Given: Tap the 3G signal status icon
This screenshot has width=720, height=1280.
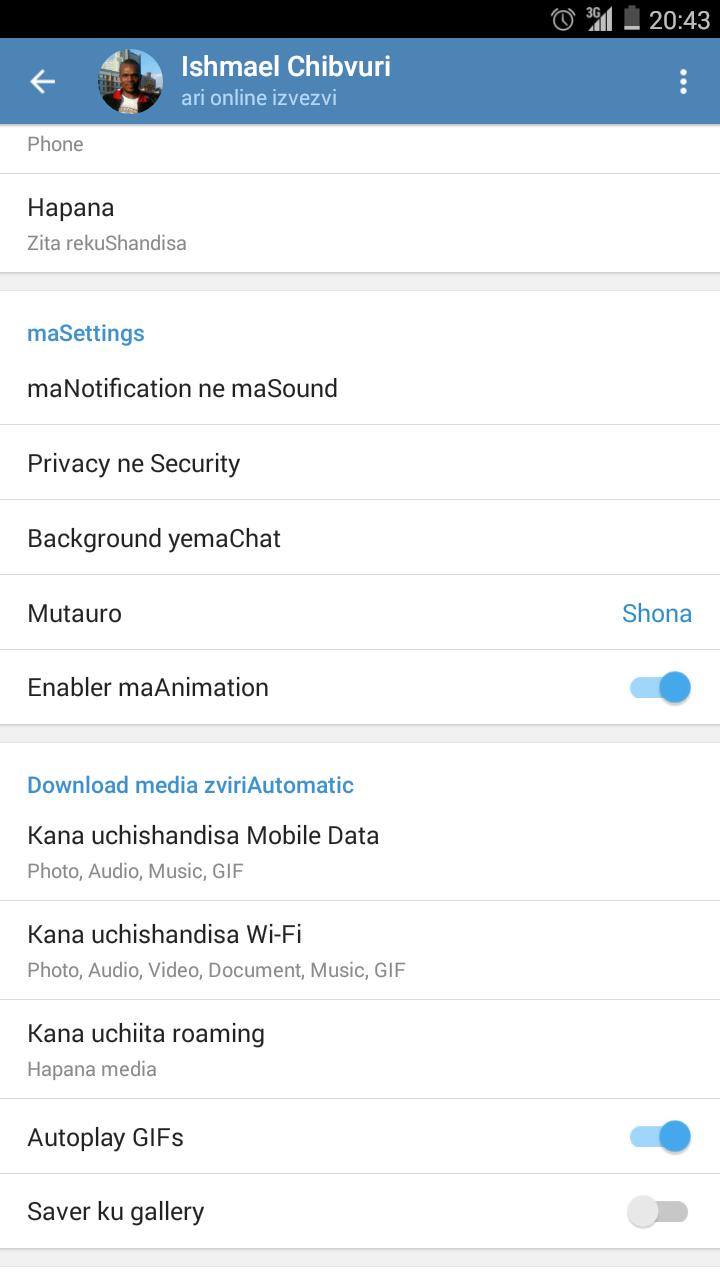Looking at the screenshot, I should [x=598, y=18].
